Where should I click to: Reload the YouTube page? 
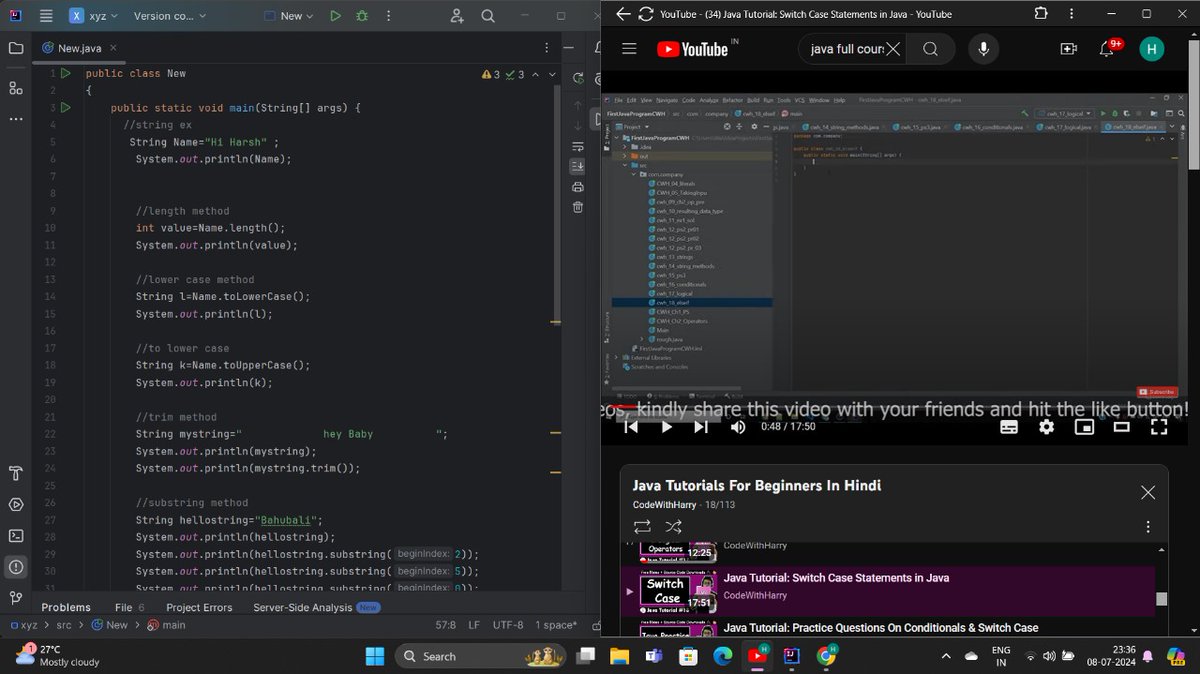pos(645,14)
